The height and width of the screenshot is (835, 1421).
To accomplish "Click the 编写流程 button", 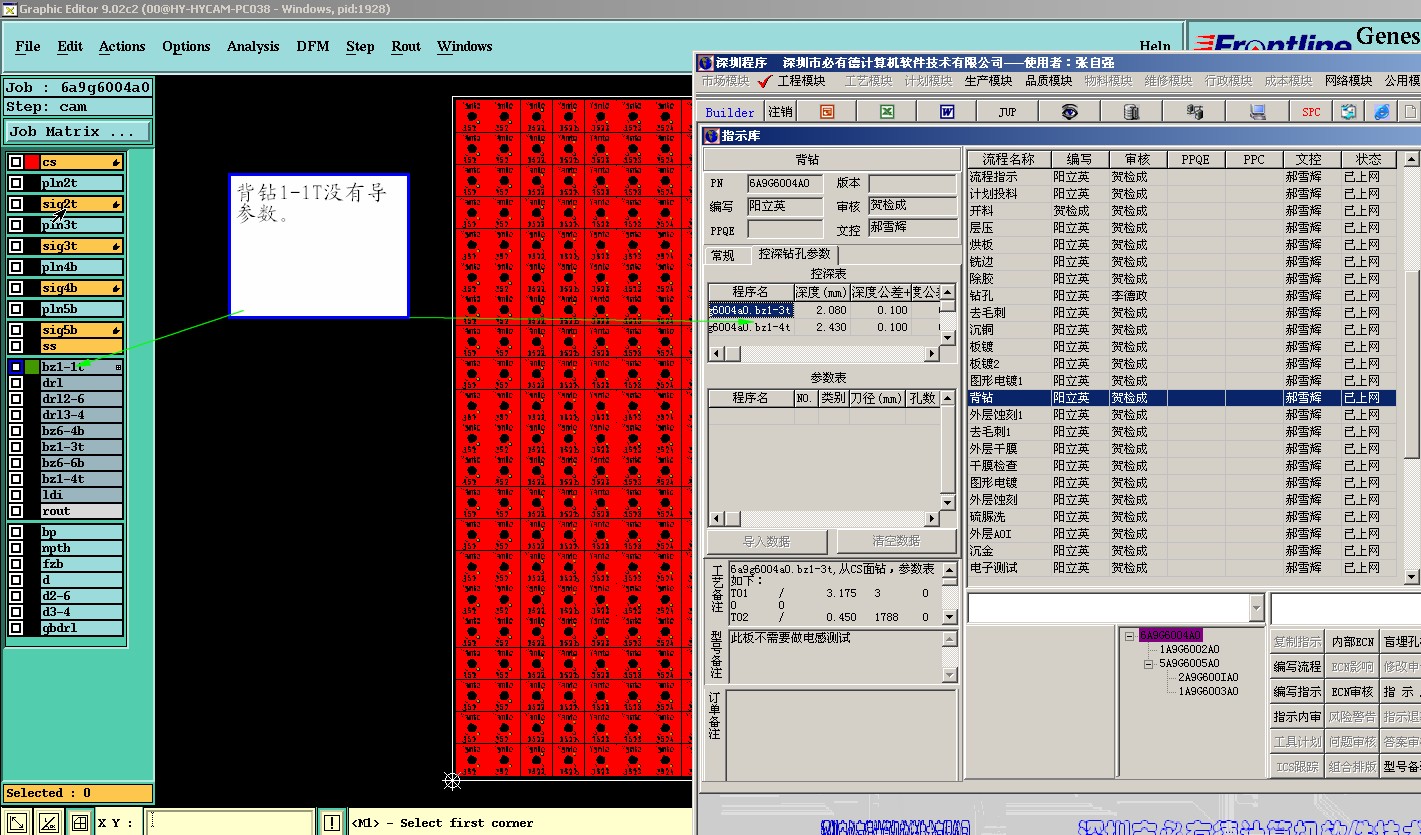I will [1297, 667].
